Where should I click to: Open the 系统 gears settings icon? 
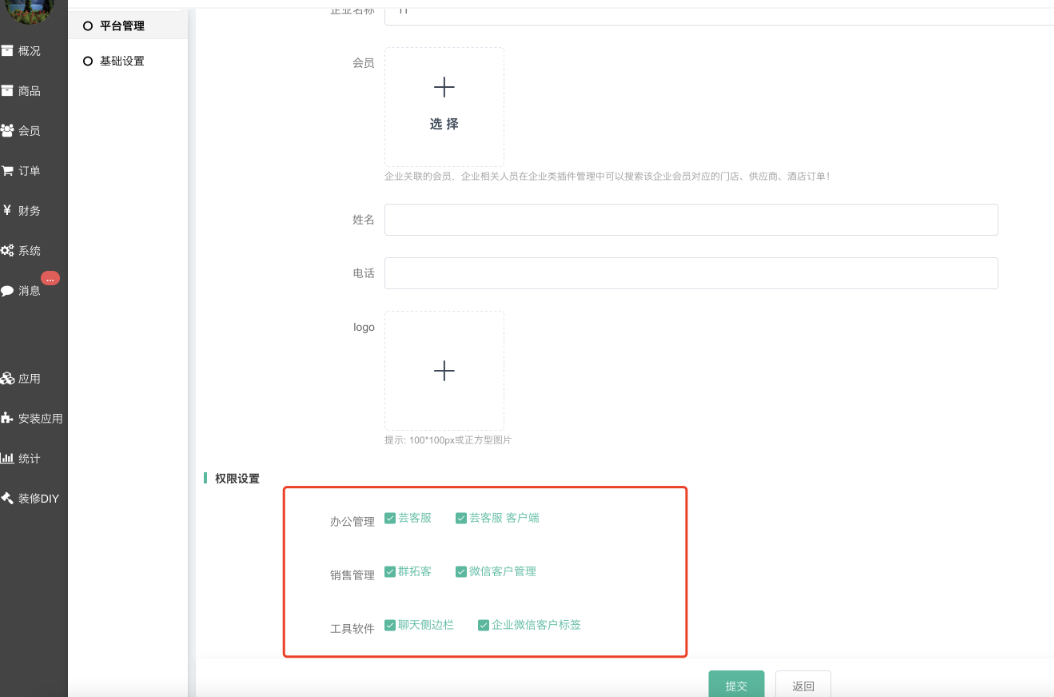tap(7, 251)
